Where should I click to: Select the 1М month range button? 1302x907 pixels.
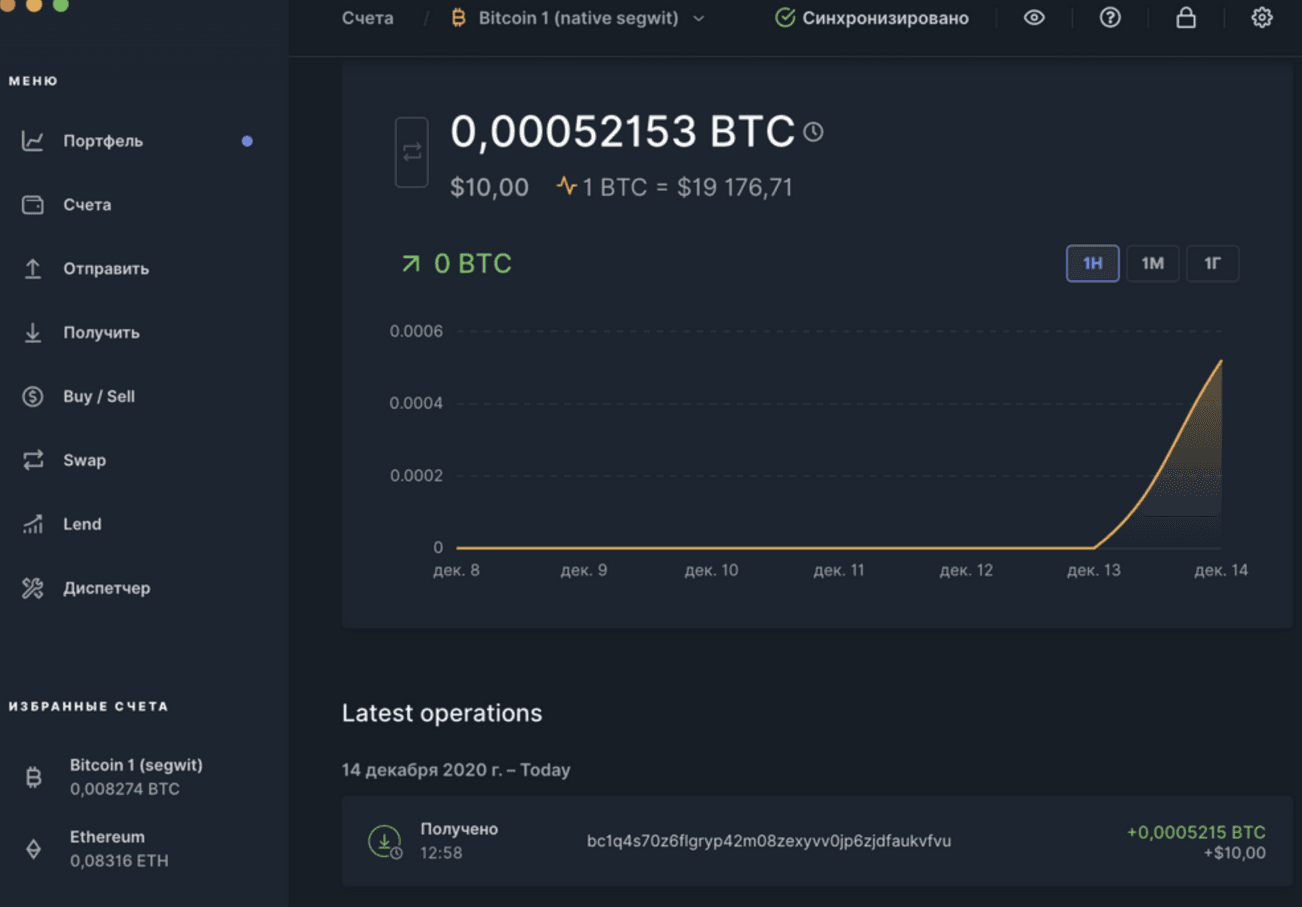tap(1153, 264)
